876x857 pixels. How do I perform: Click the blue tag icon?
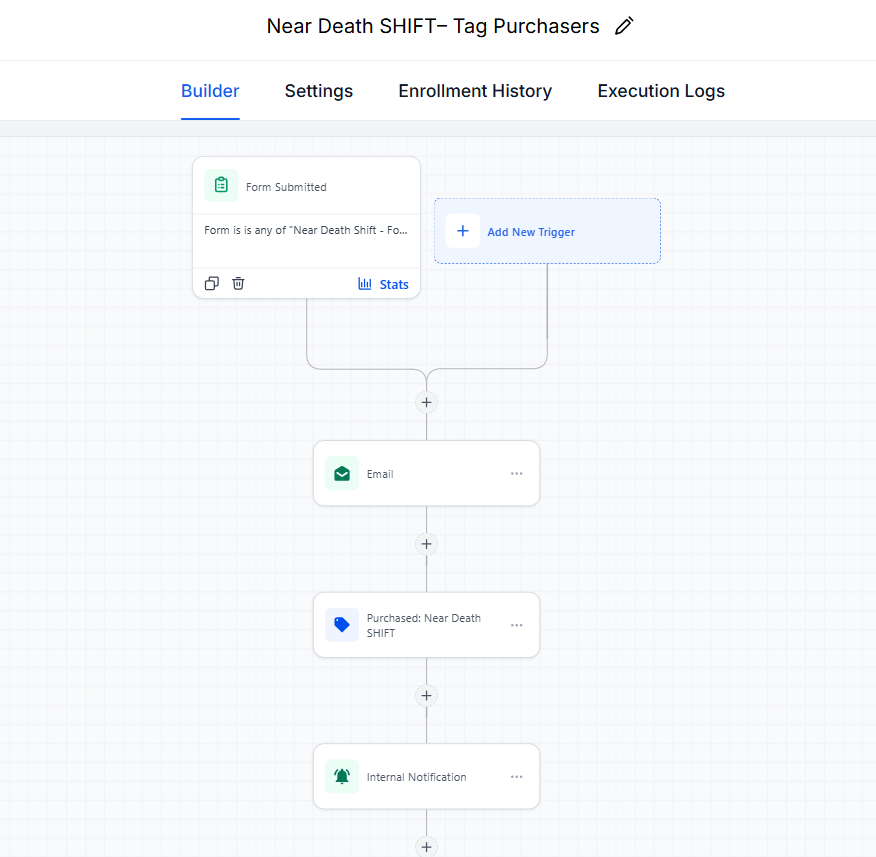coord(342,625)
